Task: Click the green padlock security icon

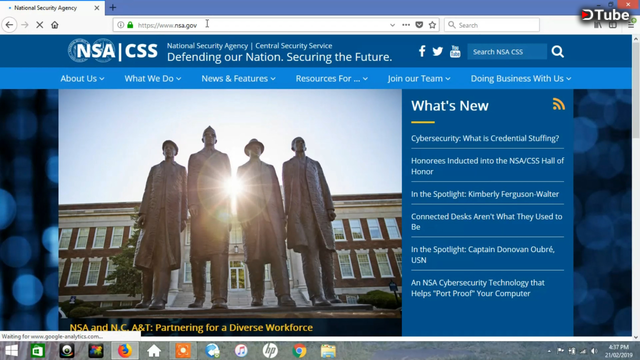Action: [x=130, y=25]
